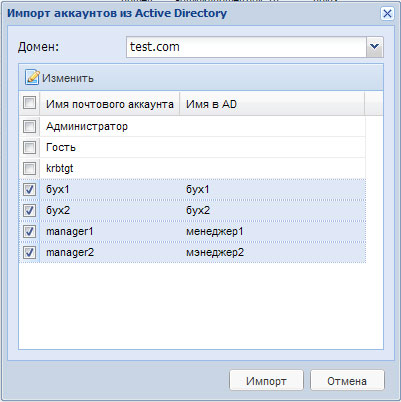The height and width of the screenshot is (402, 401).
Task: Select бух2 in the Имя в AD column
Action: [198, 210]
